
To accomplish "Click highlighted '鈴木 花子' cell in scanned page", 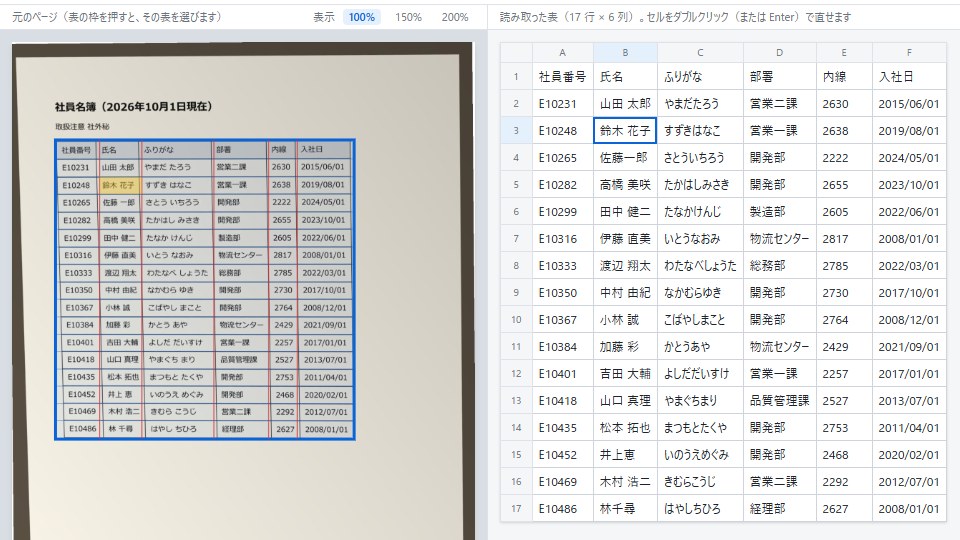I will 119,184.
